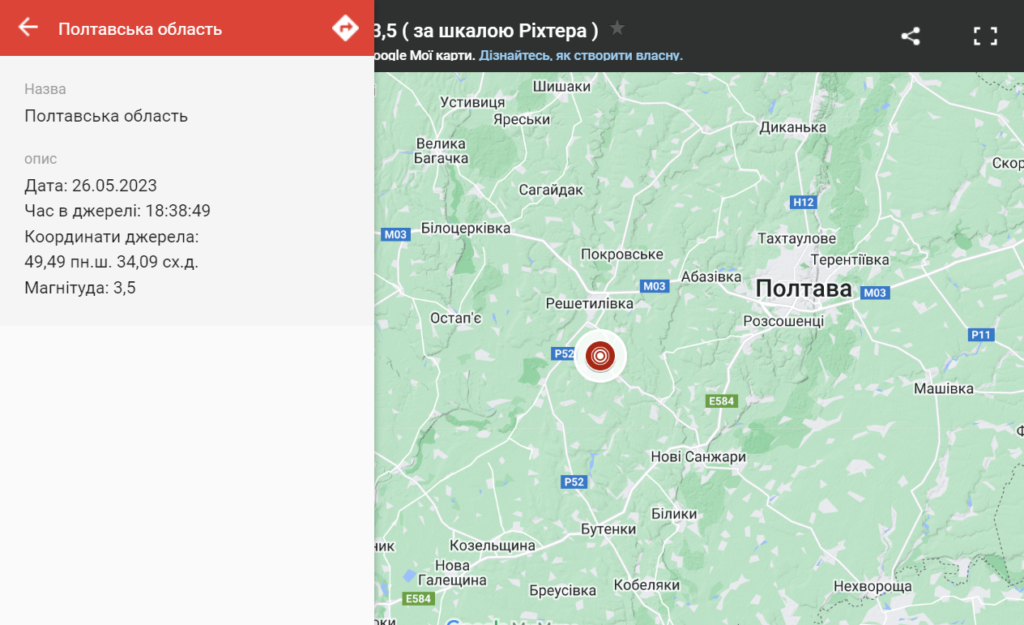Viewport: 1024px width, 625px height.
Task: Open the map in full screen
Action: tap(986, 36)
